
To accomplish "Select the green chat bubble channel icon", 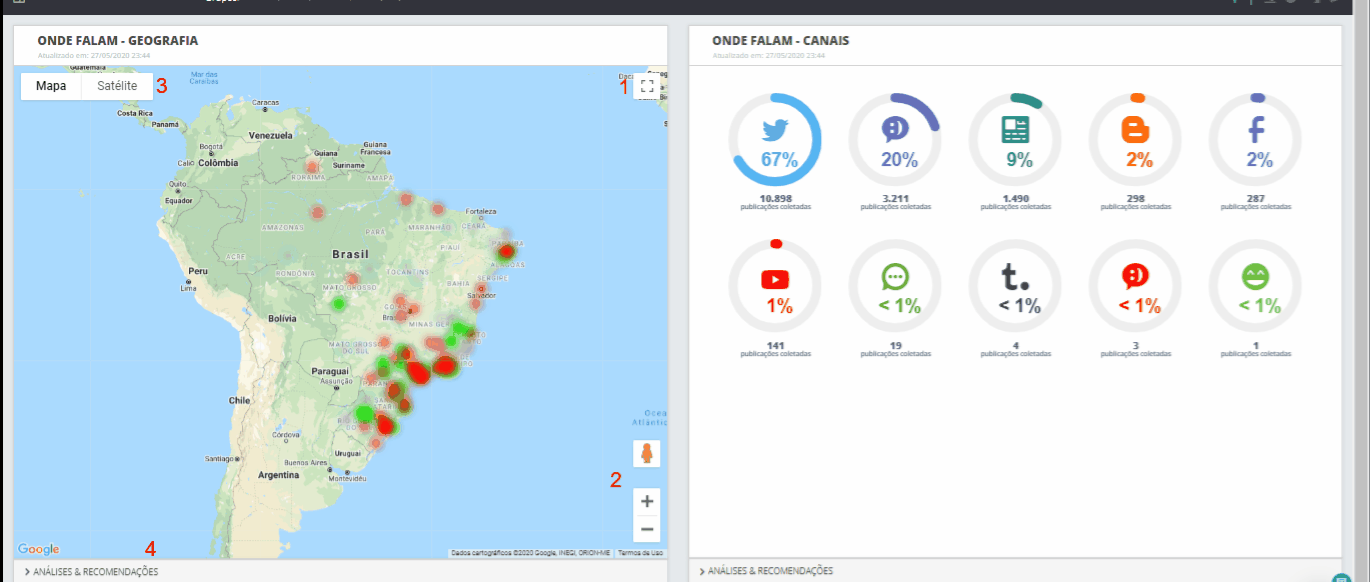I will [894, 277].
